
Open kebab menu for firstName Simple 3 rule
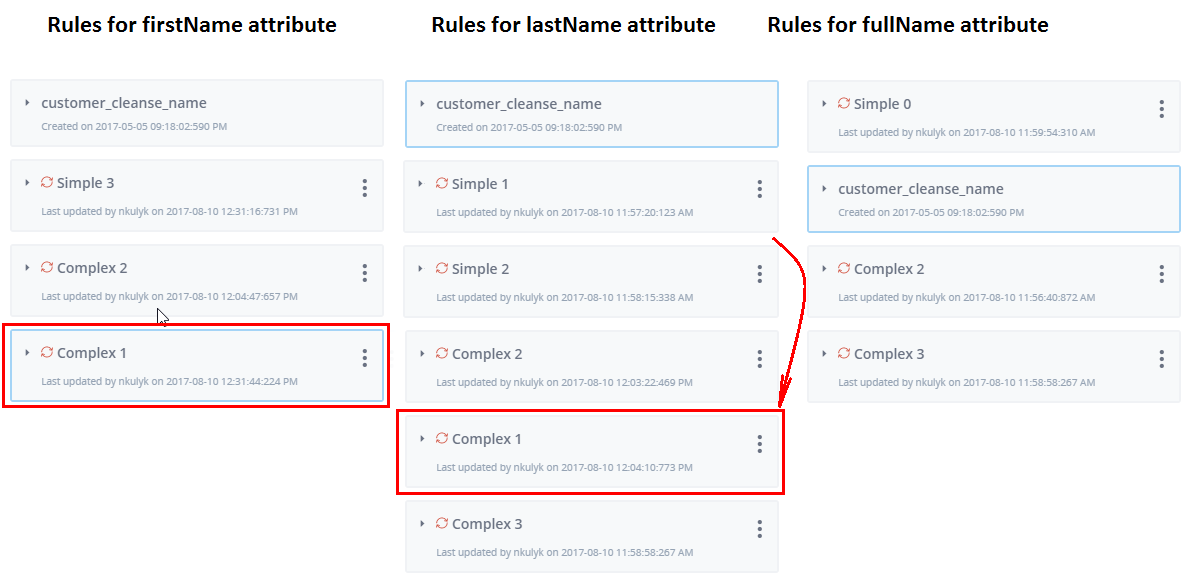pos(365,188)
